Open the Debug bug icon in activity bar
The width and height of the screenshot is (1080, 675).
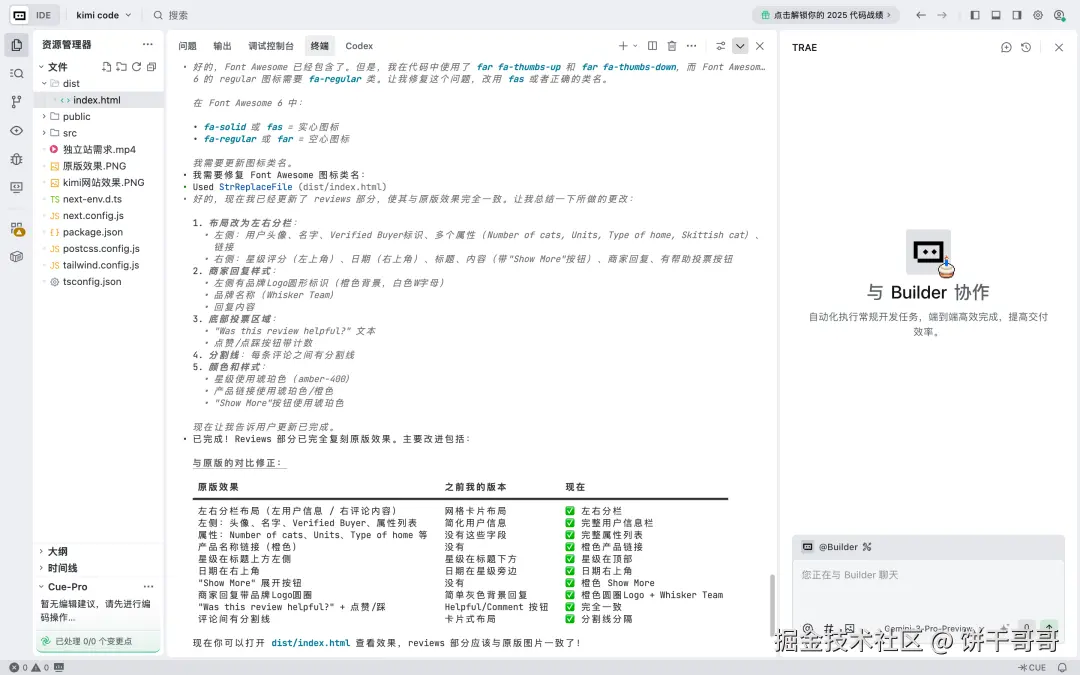pos(17,159)
